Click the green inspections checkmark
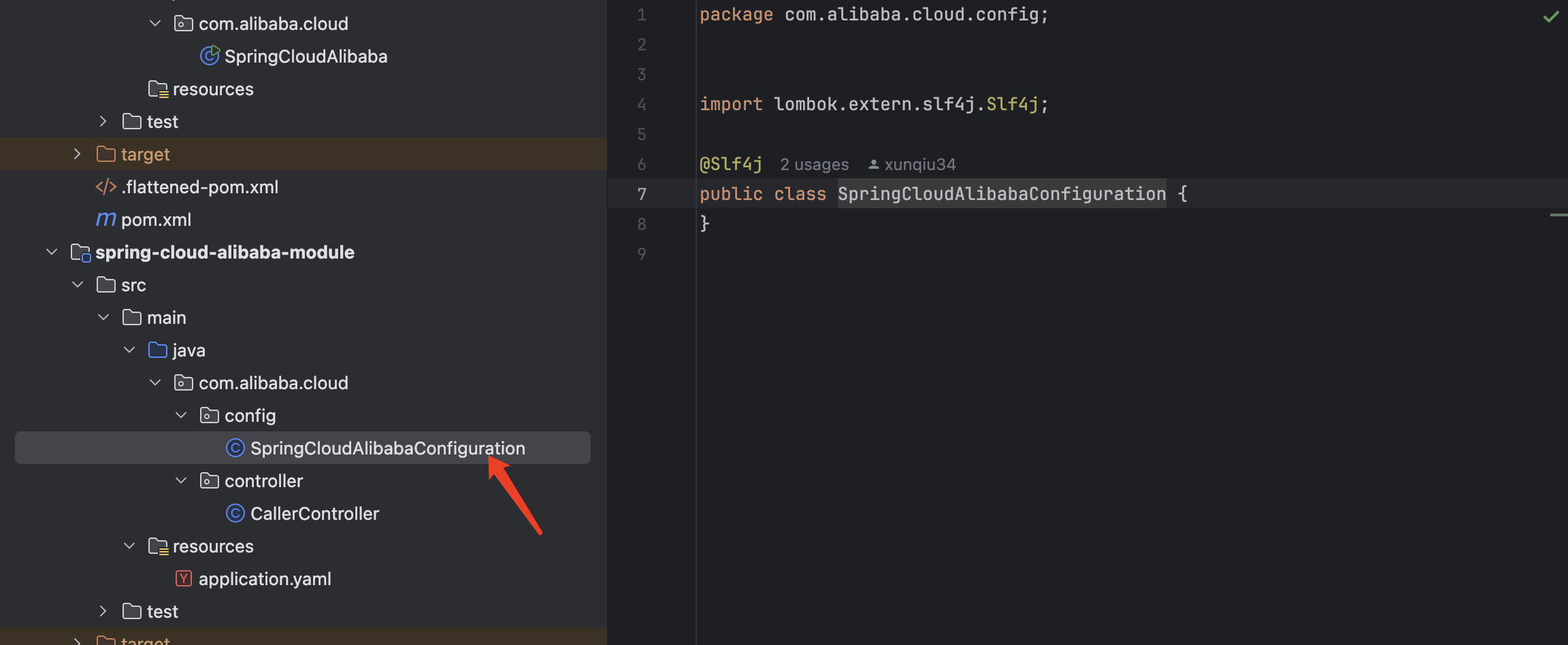This screenshot has height=645, width=1568. (x=1550, y=16)
